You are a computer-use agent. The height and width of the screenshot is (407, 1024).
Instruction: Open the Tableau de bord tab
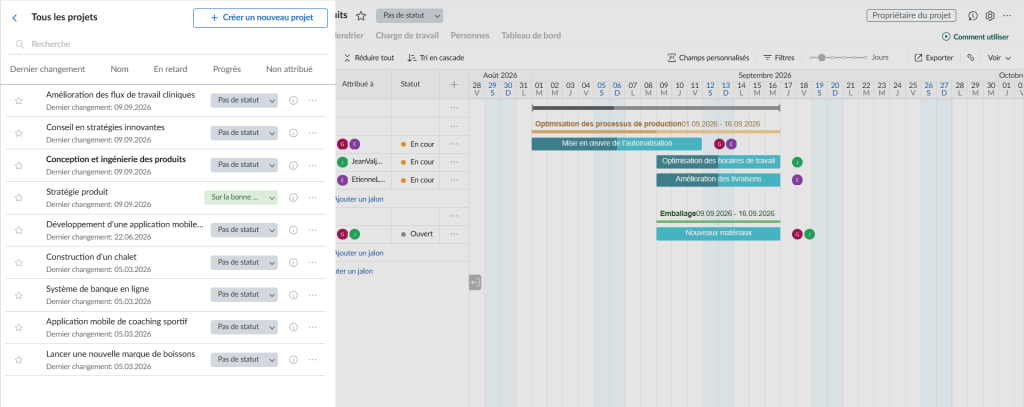tap(531, 36)
